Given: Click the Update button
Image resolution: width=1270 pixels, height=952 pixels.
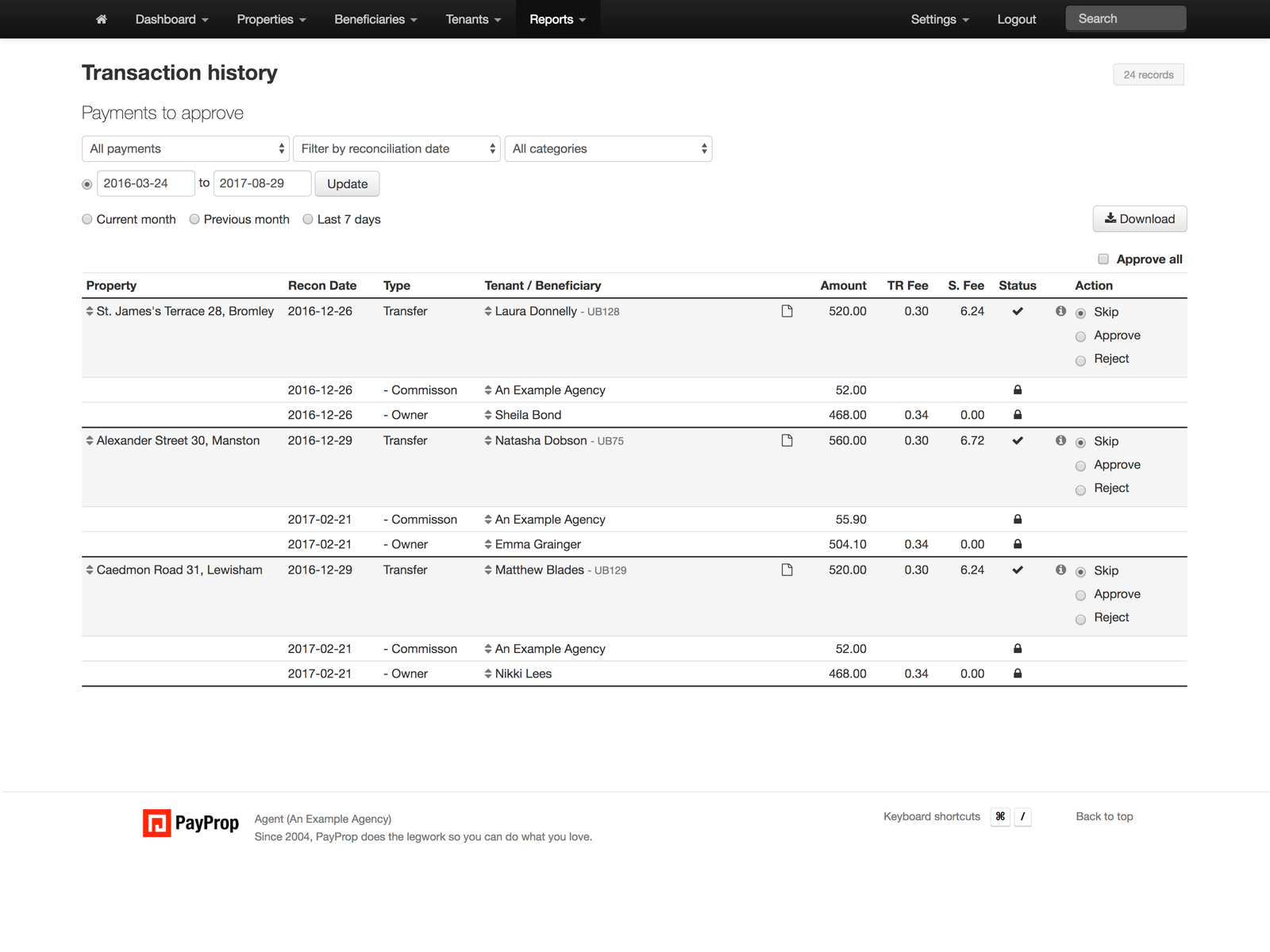Looking at the screenshot, I should [348, 183].
